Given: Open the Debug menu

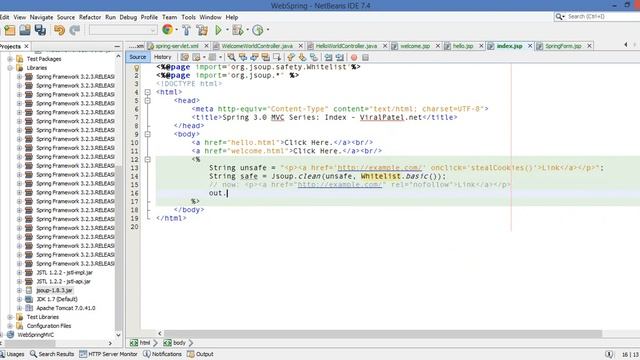Looking at the screenshot, I should pos(128,17).
